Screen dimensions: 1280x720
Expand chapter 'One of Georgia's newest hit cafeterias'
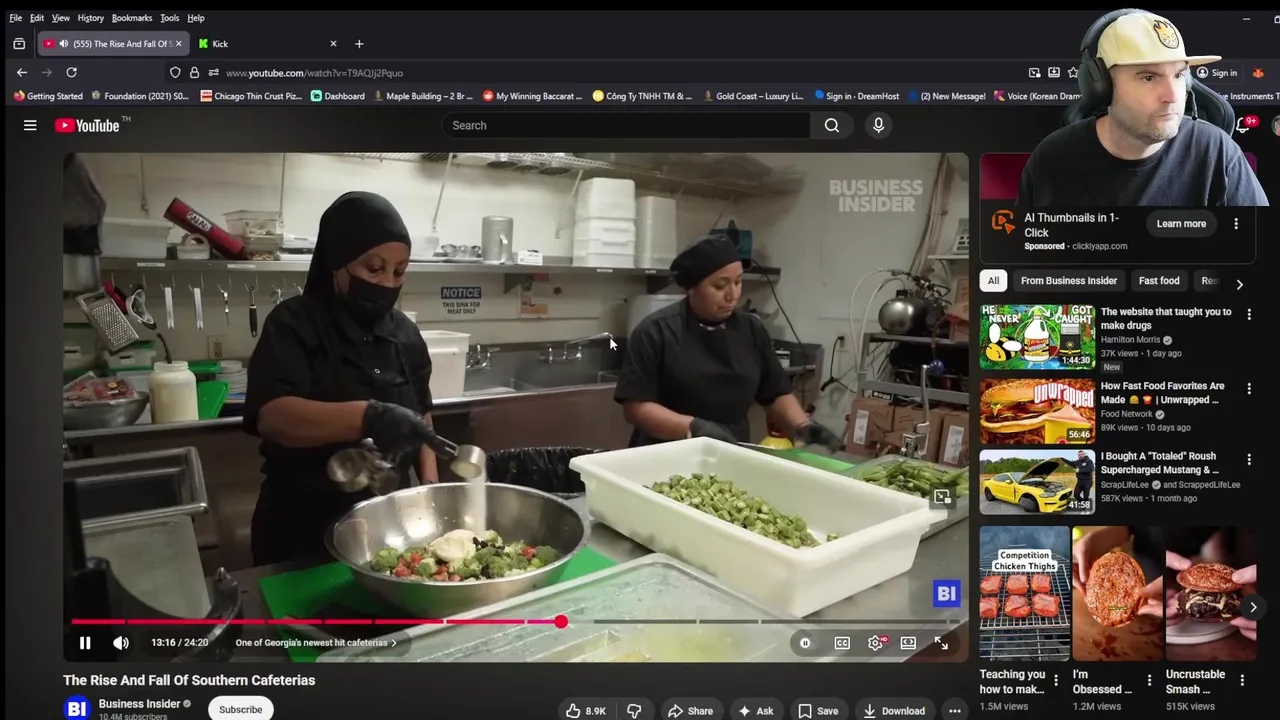coord(316,643)
